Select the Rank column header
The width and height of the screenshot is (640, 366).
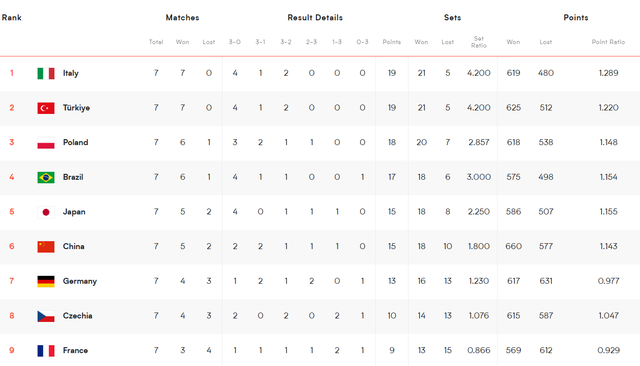point(11,18)
